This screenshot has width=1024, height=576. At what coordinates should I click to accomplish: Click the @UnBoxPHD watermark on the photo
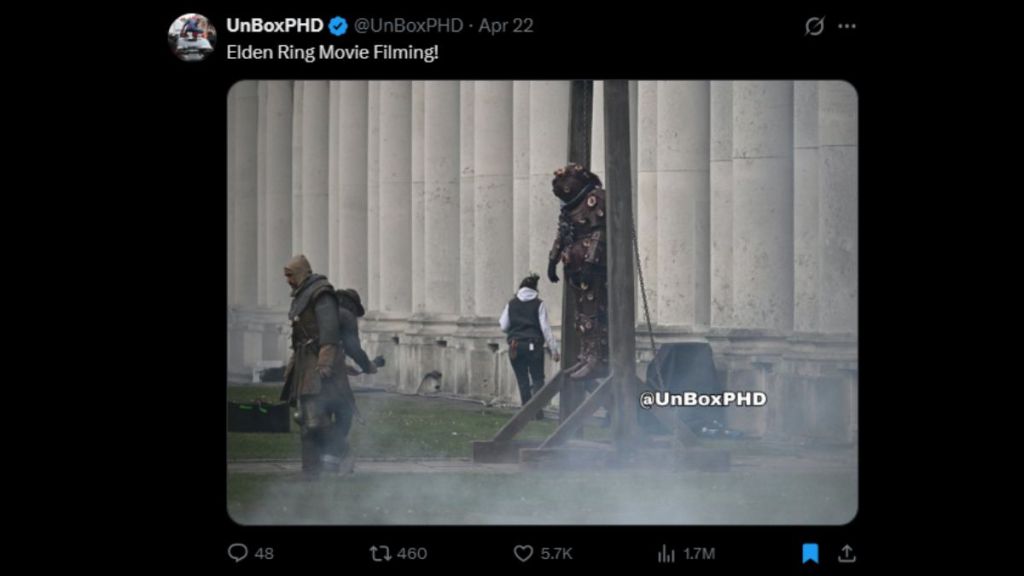703,399
